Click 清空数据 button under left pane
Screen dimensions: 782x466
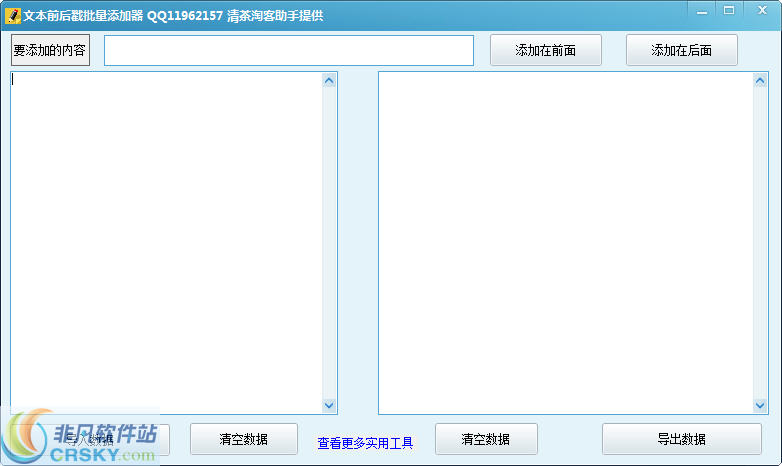244,439
